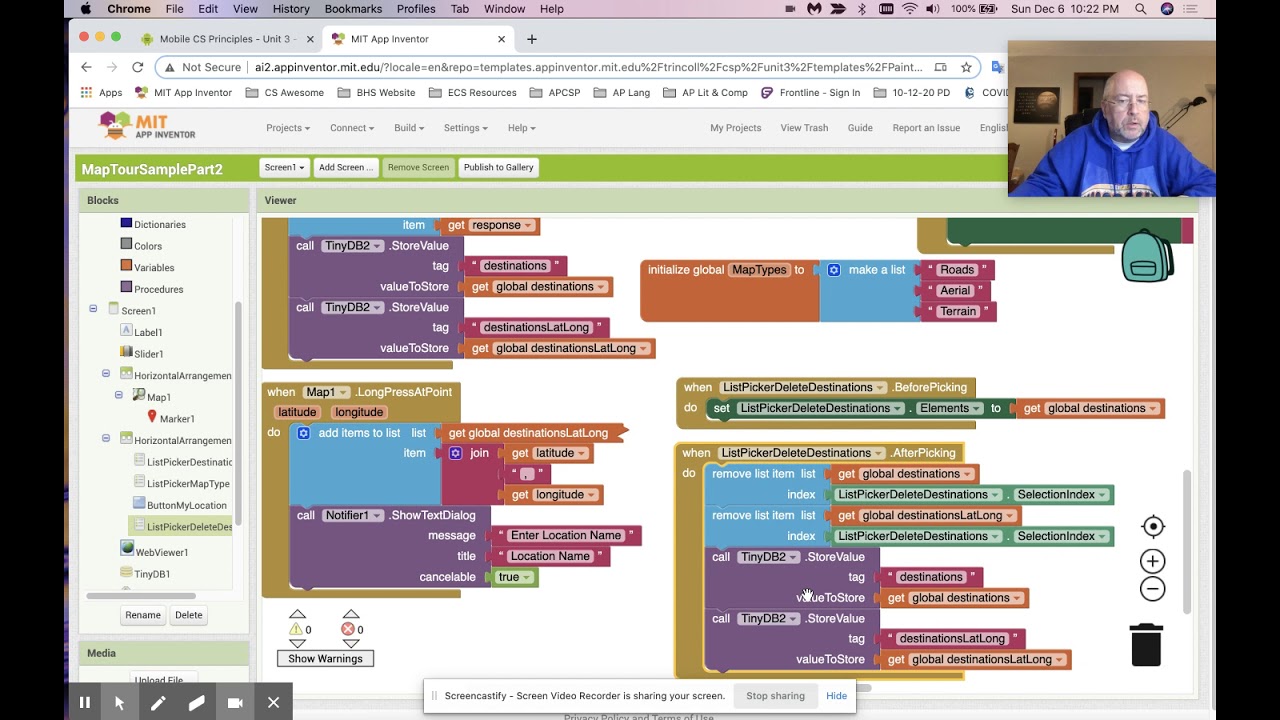Click the Show Warnings button

point(325,658)
